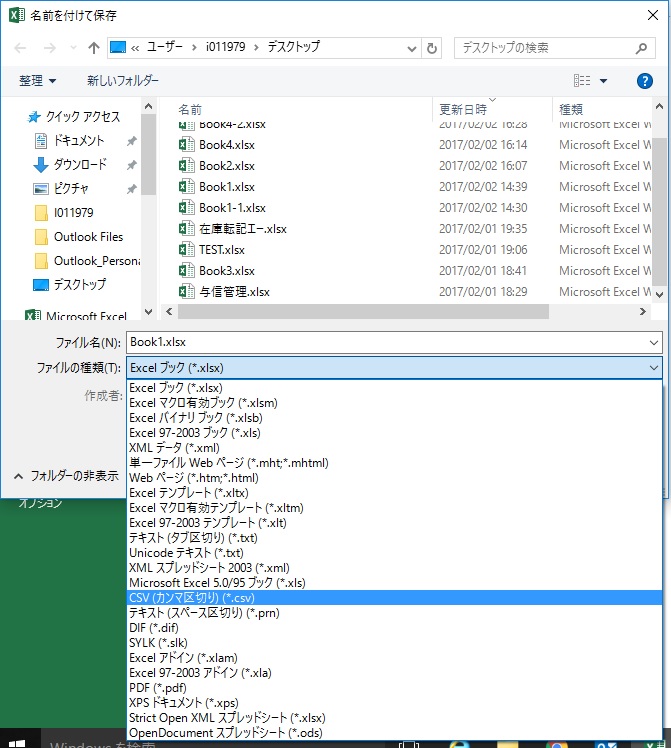Click the Book2.xlsx Excel file icon

point(186,166)
